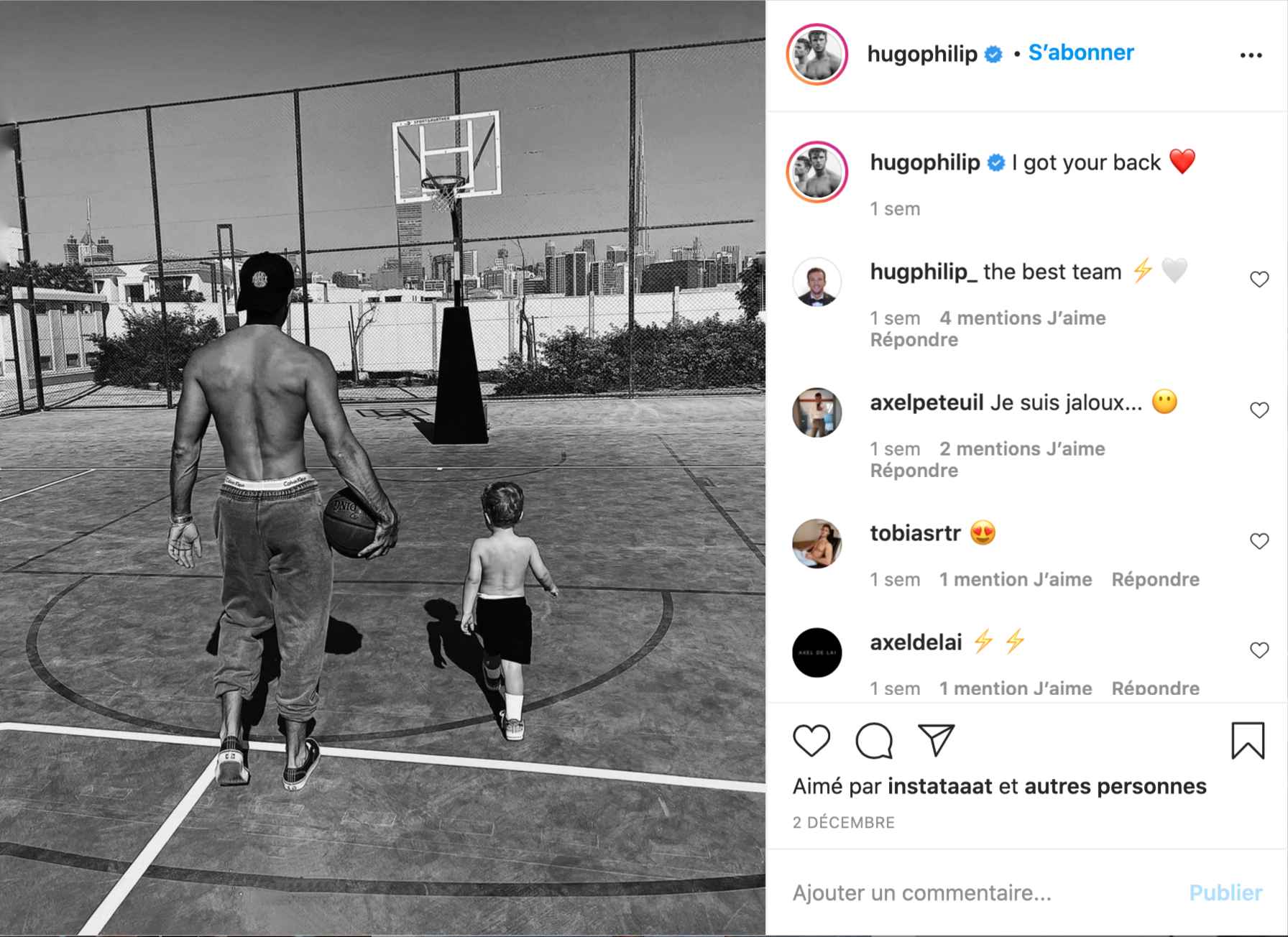1288x937 pixels.
Task: Click the verified badge next to the header username
Action: click(x=993, y=54)
